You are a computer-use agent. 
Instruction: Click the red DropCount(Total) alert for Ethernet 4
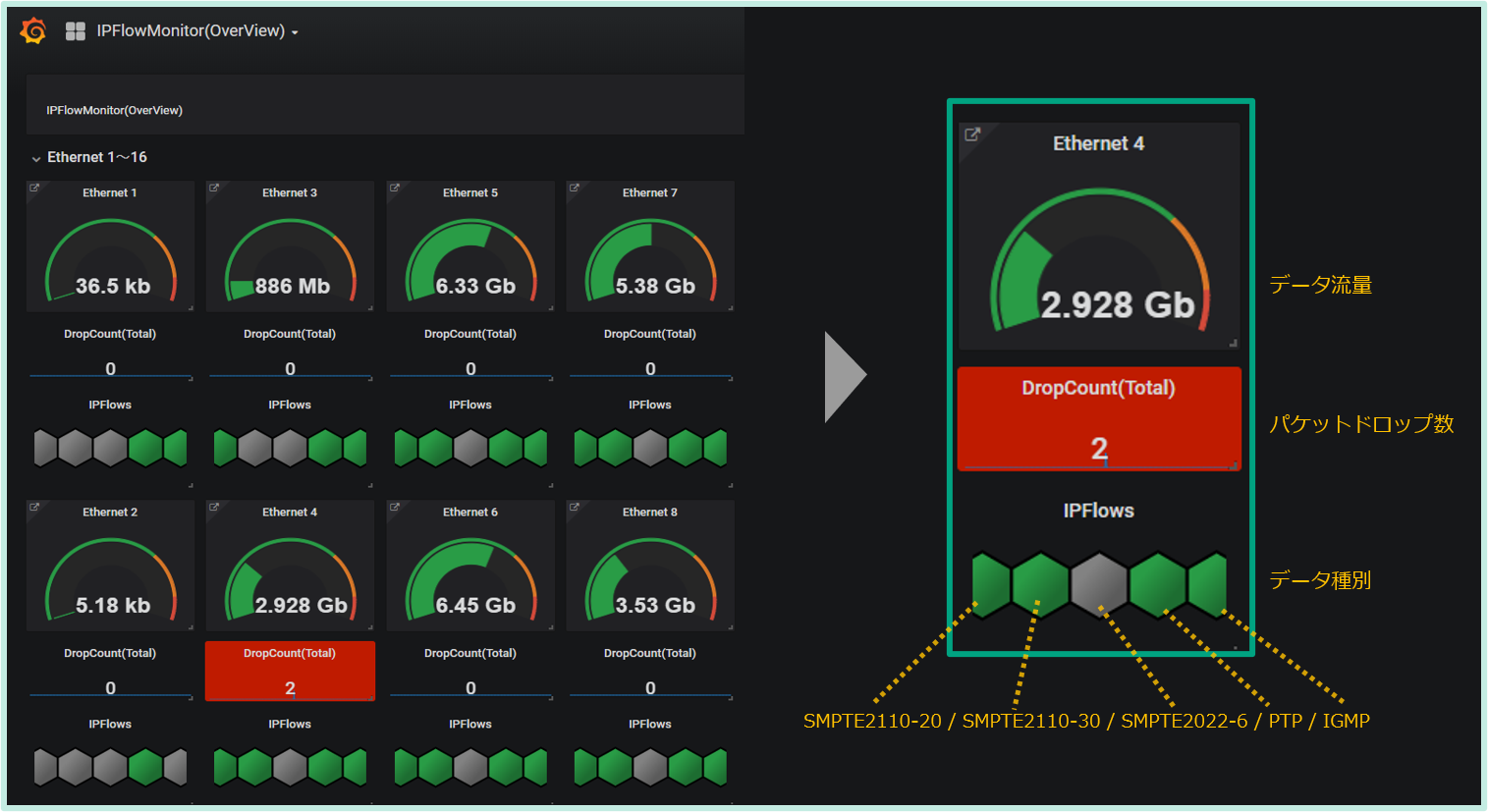pos(290,671)
